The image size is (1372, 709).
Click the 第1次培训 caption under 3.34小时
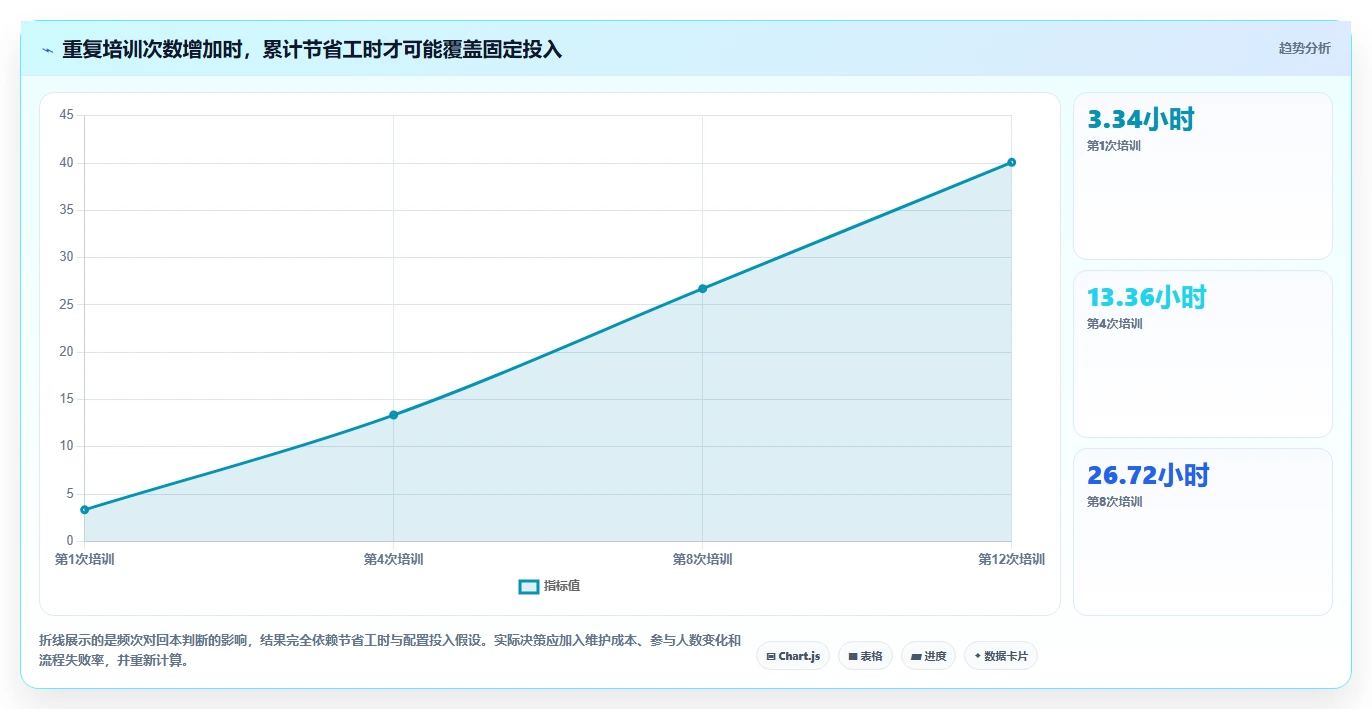(1114, 146)
